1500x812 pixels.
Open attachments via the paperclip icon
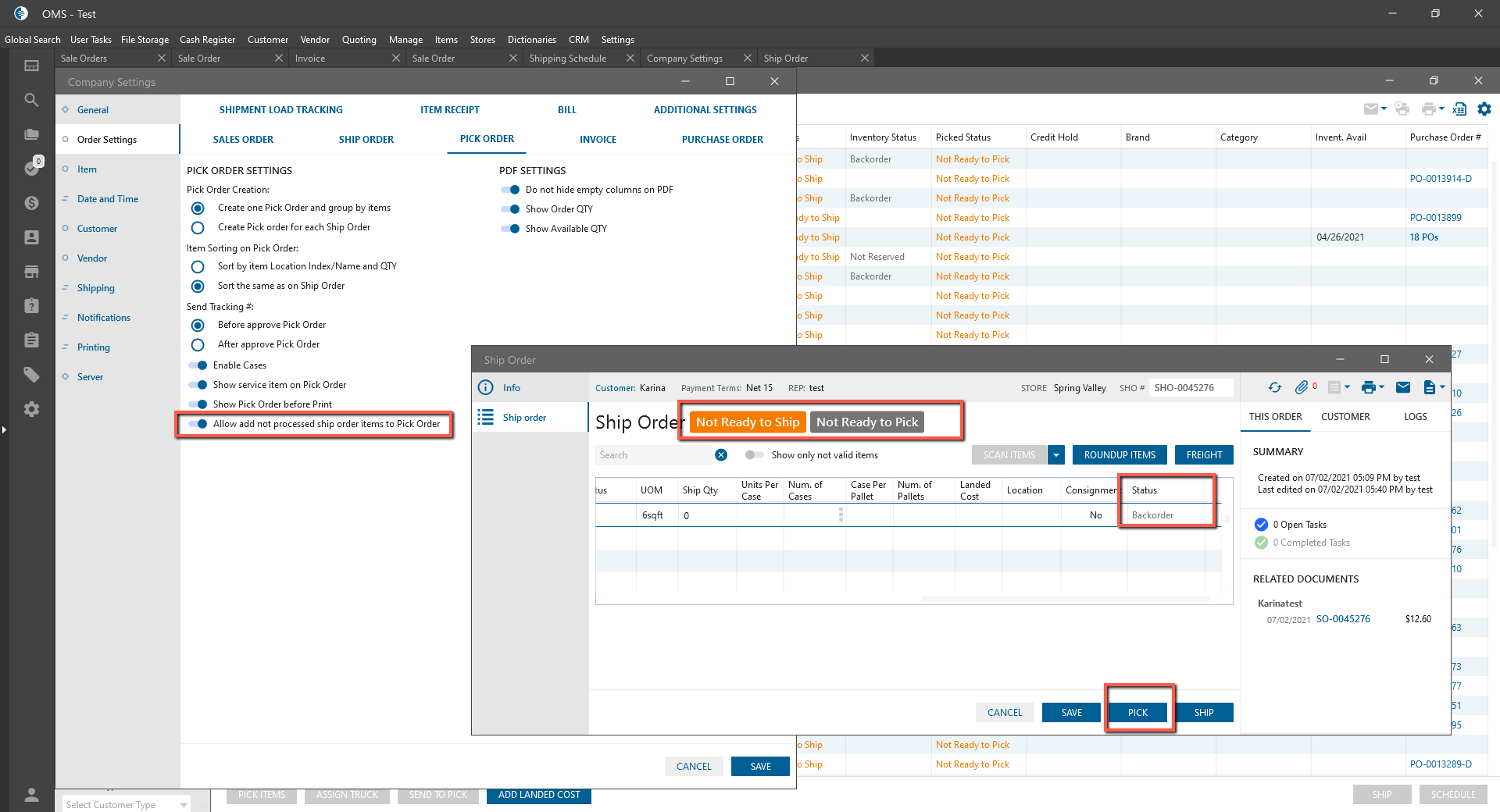click(1301, 387)
